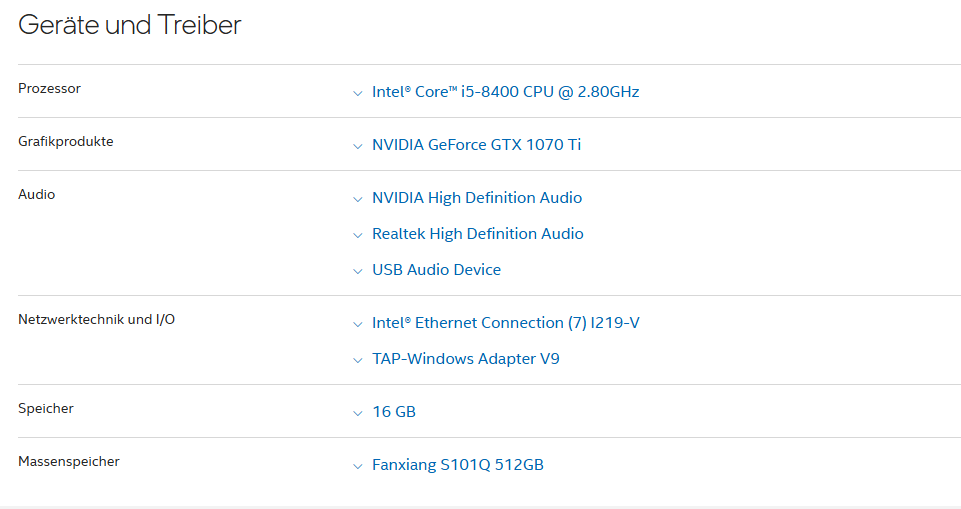Expand the Fanxiang S101Q 512GB chevron
The width and height of the screenshot is (961, 509).
358,467
